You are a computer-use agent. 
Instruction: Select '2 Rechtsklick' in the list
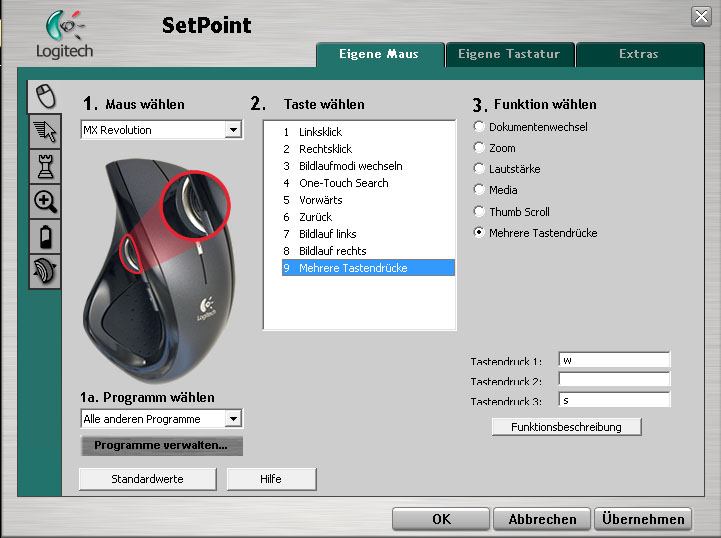tap(368, 149)
